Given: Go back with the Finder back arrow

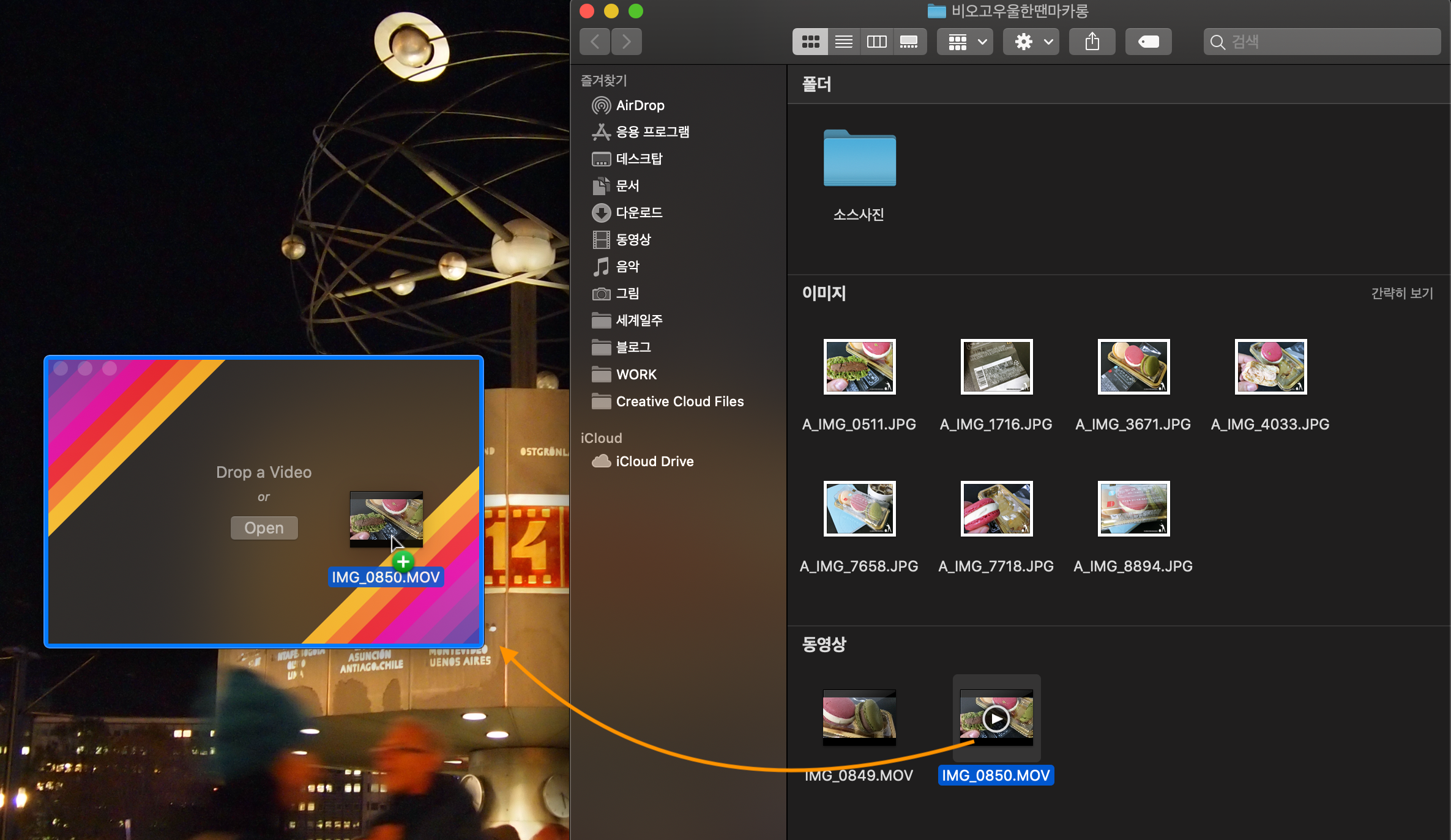Looking at the screenshot, I should click(x=595, y=42).
